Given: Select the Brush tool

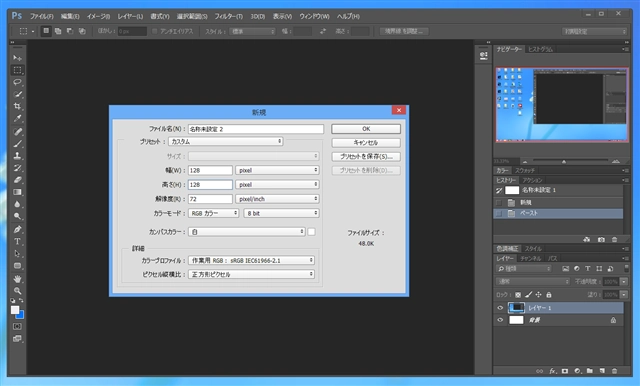Looking at the screenshot, I should [17, 144].
